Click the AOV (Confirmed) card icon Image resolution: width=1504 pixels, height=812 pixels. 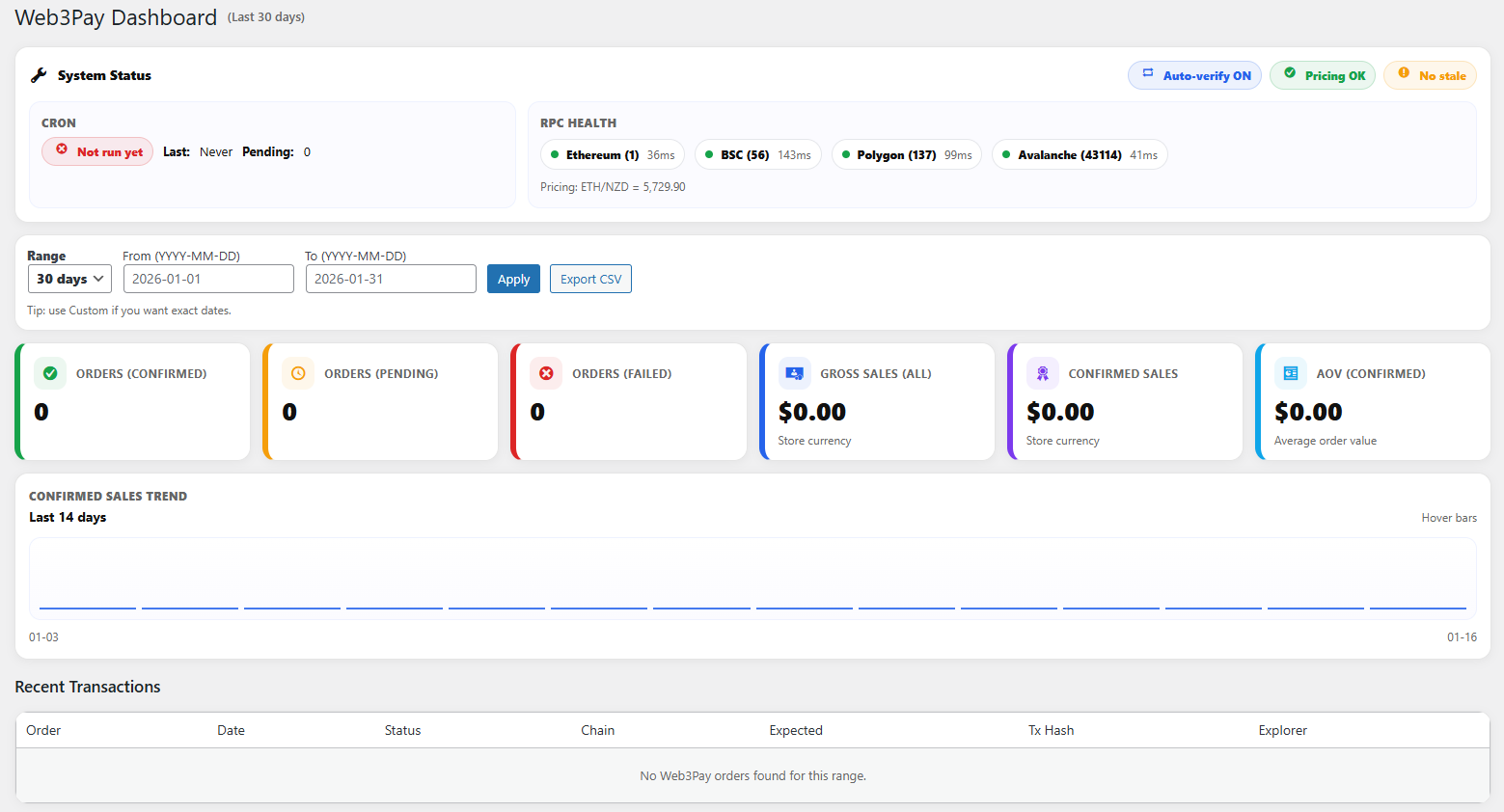point(1291,373)
